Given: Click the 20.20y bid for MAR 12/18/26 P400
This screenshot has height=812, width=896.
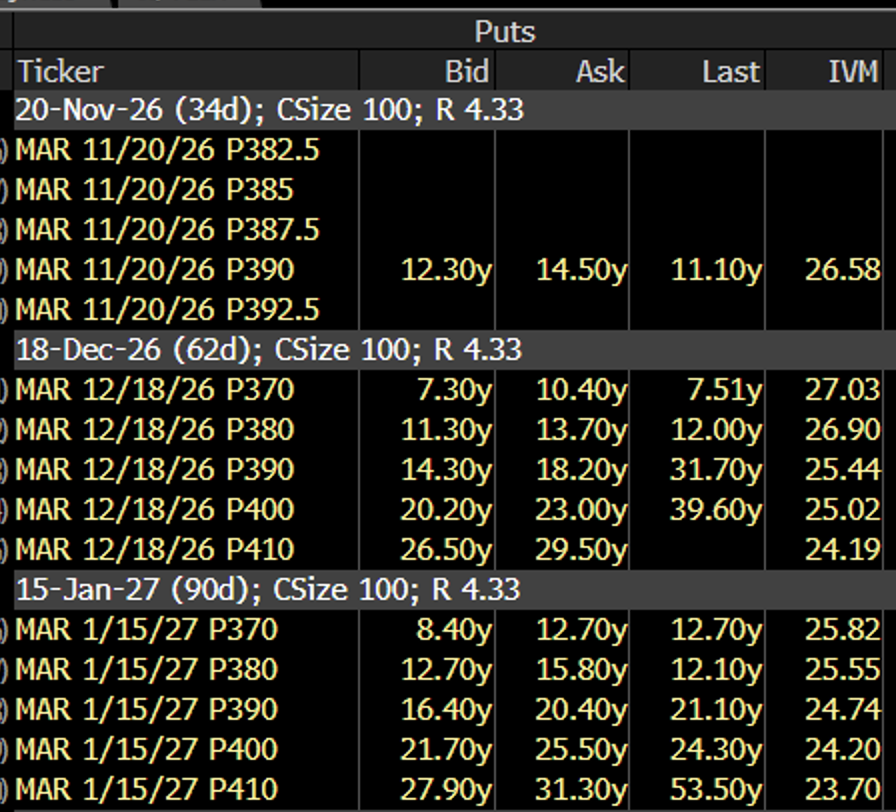Looking at the screenshot, I should coord(446,510).
